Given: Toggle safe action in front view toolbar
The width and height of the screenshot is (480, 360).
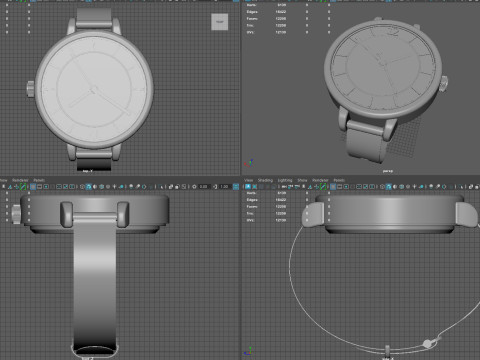Looking at the screenshot, I should 65,187.
